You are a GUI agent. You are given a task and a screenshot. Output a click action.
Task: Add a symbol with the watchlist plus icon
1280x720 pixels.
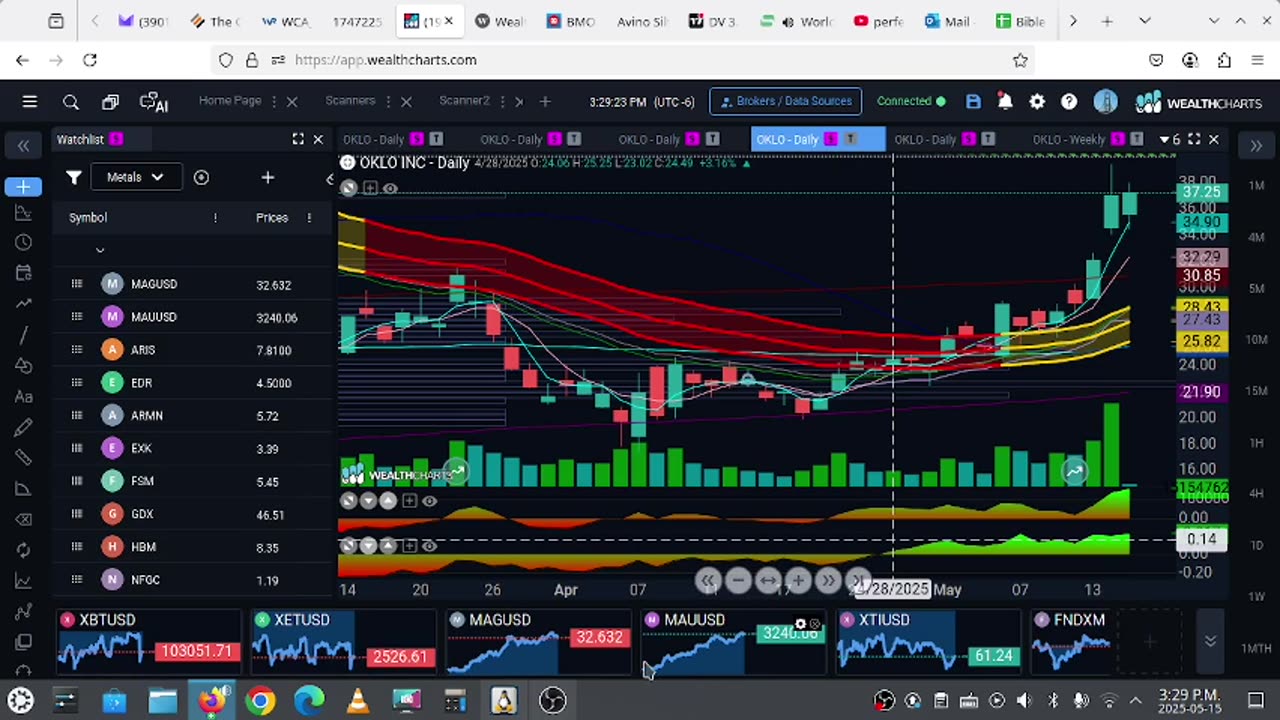click(x=267, y=177)
